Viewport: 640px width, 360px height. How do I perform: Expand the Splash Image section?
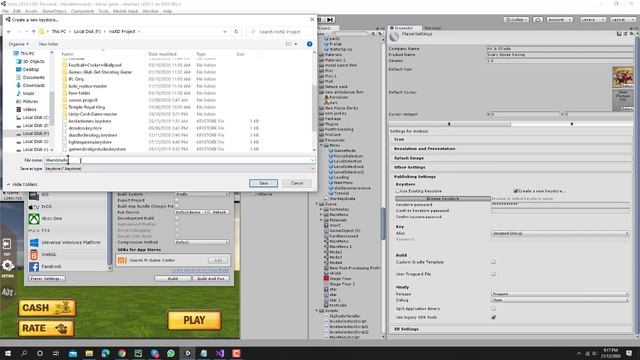point(409,158)
